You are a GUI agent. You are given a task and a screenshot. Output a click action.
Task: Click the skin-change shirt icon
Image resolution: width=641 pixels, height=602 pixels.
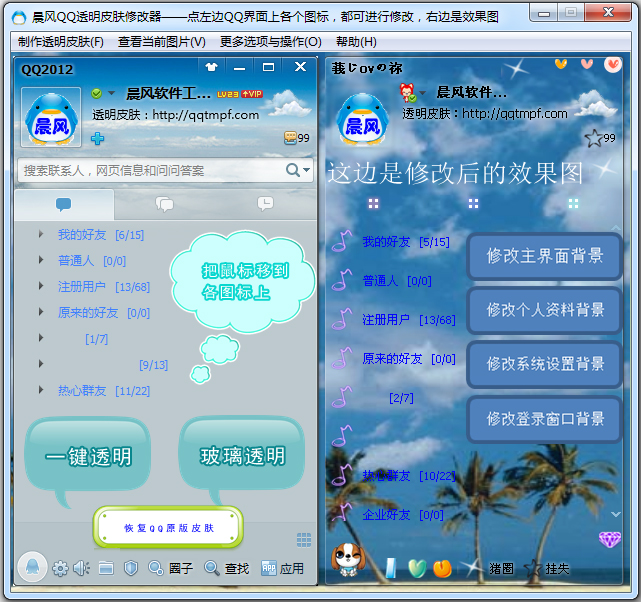pyautogui.click(x=211, y=68)
